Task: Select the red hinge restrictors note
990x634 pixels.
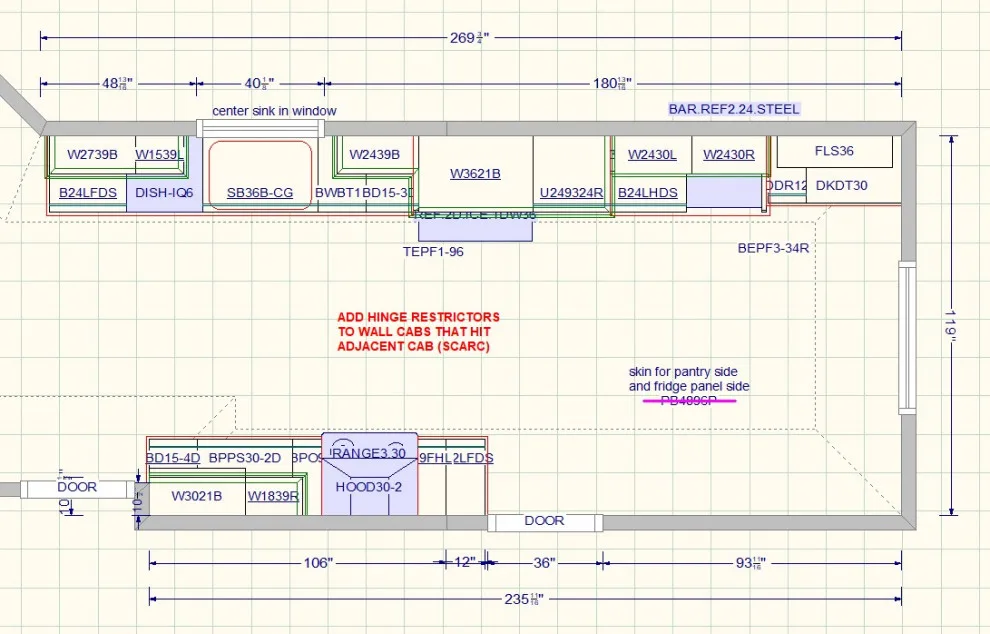Action: 418,332
